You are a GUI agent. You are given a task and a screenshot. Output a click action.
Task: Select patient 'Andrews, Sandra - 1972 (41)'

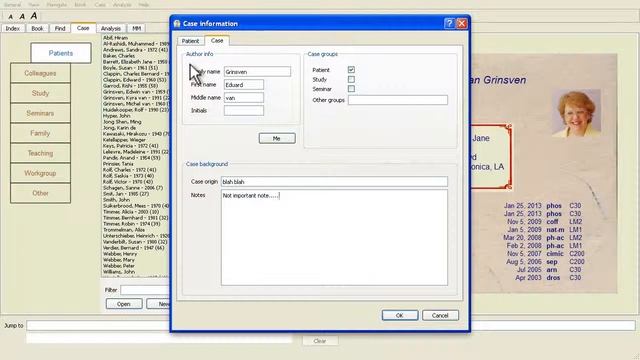[x=136, y=50]
